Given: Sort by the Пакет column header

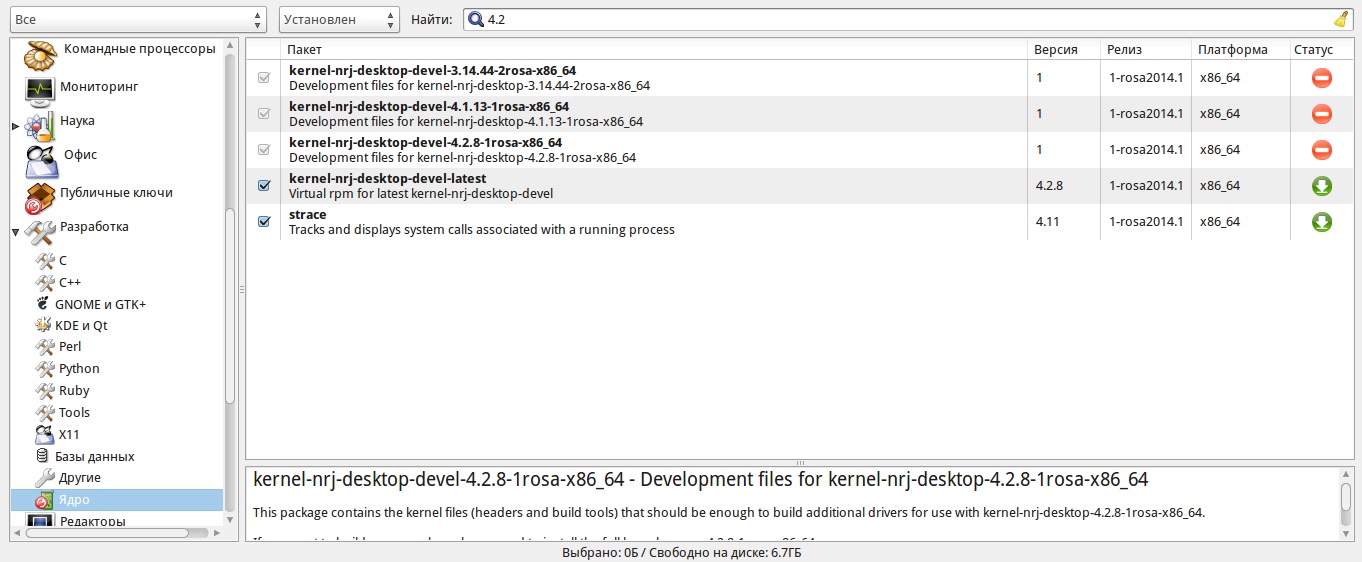Looking at the screenshot, I should [655, 49].
